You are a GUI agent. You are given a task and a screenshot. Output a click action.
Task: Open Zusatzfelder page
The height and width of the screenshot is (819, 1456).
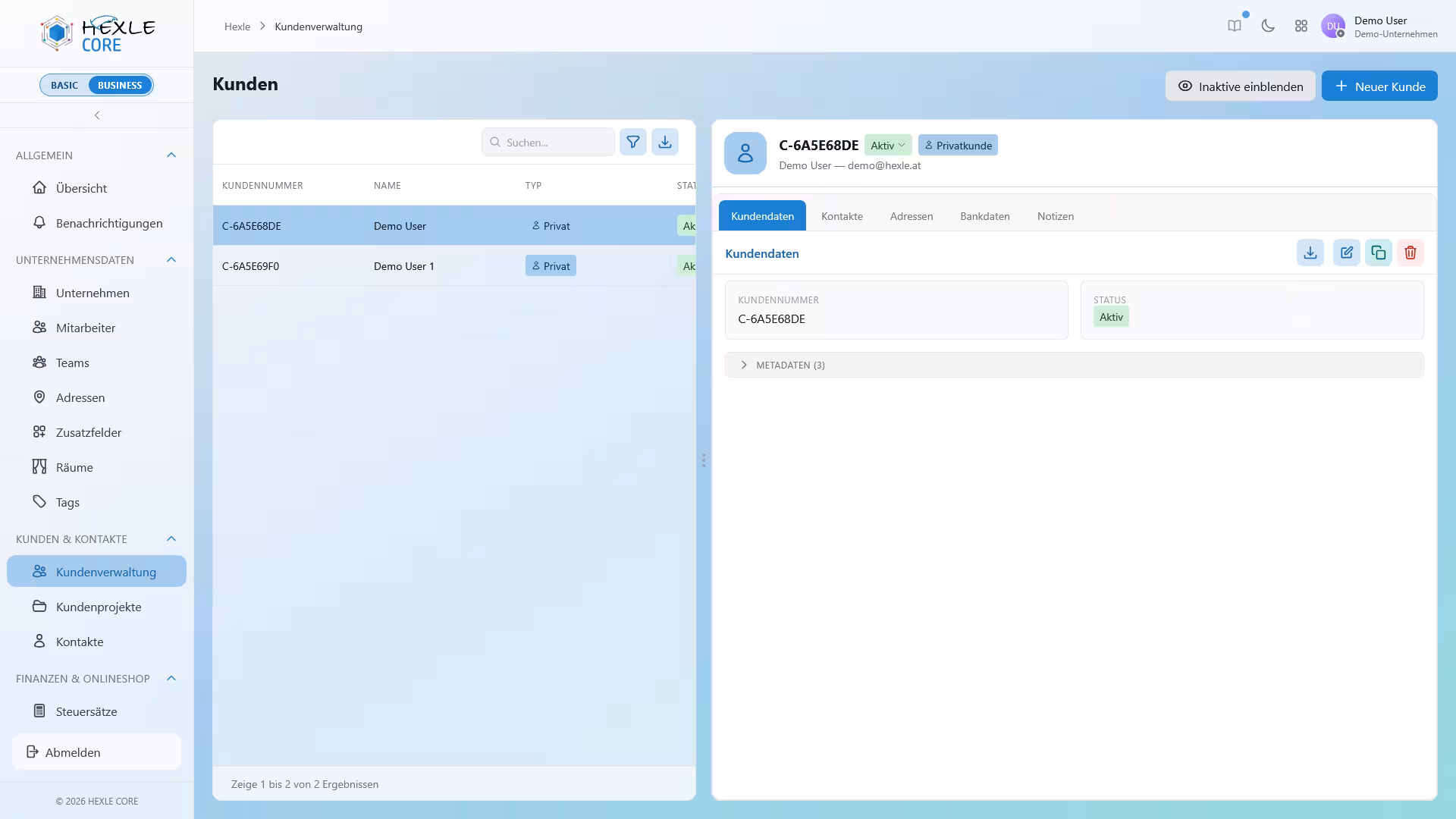(x=96, y=432)
